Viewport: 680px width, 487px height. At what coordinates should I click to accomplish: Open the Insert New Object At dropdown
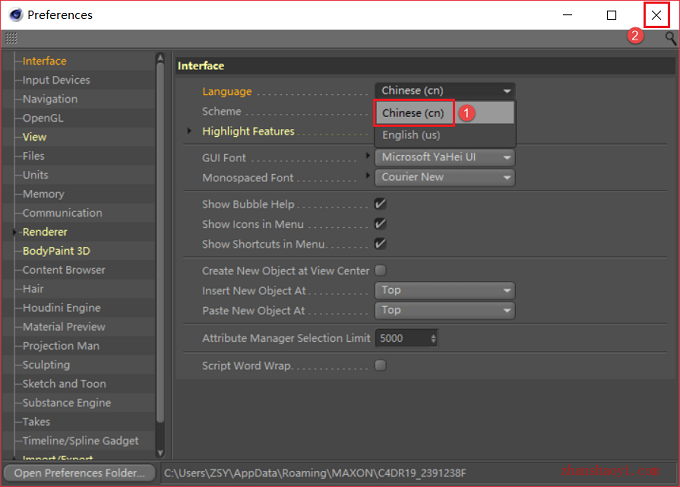point(445,291)
